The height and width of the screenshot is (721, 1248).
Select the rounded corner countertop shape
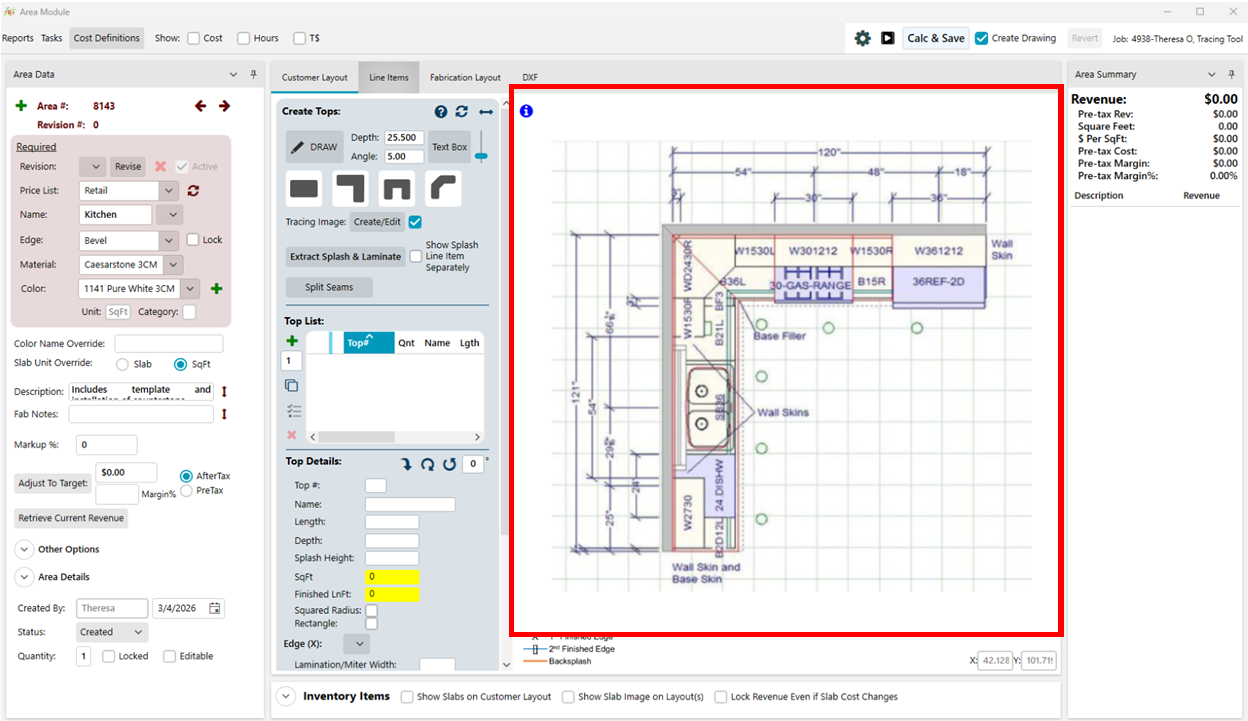tap(442, 188)
